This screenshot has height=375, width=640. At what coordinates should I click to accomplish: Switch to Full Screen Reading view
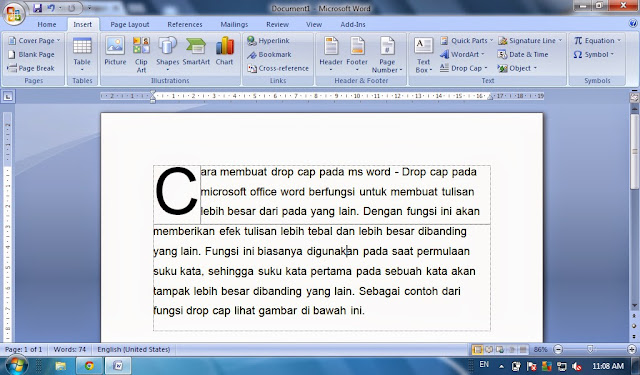click(x=489, y=350)
